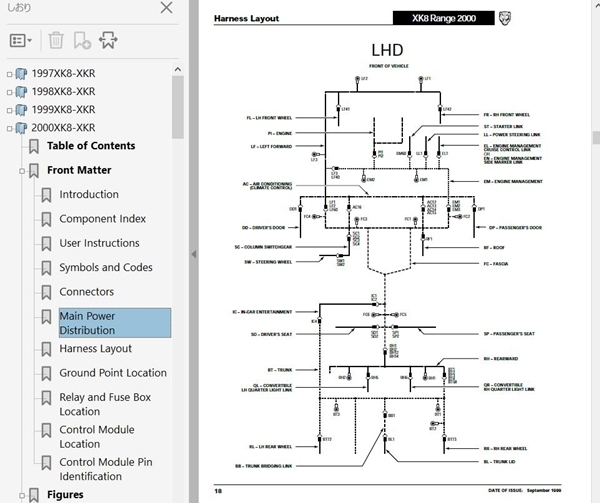Open the Harness Layout bookmark
Viewport: 600px width, 503px height.
tap(95, 348)
